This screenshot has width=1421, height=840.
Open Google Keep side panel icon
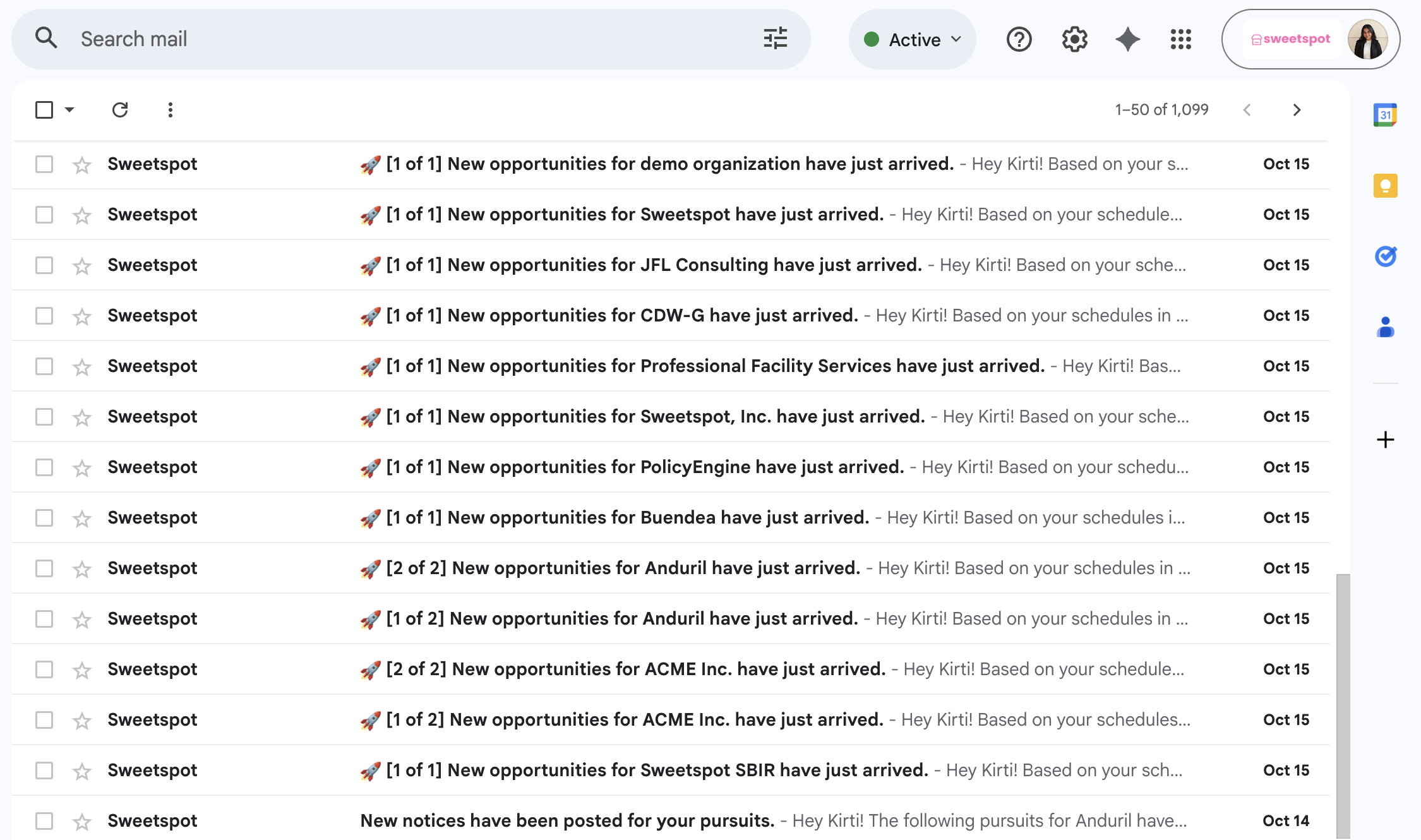[x=1385, y=186]
